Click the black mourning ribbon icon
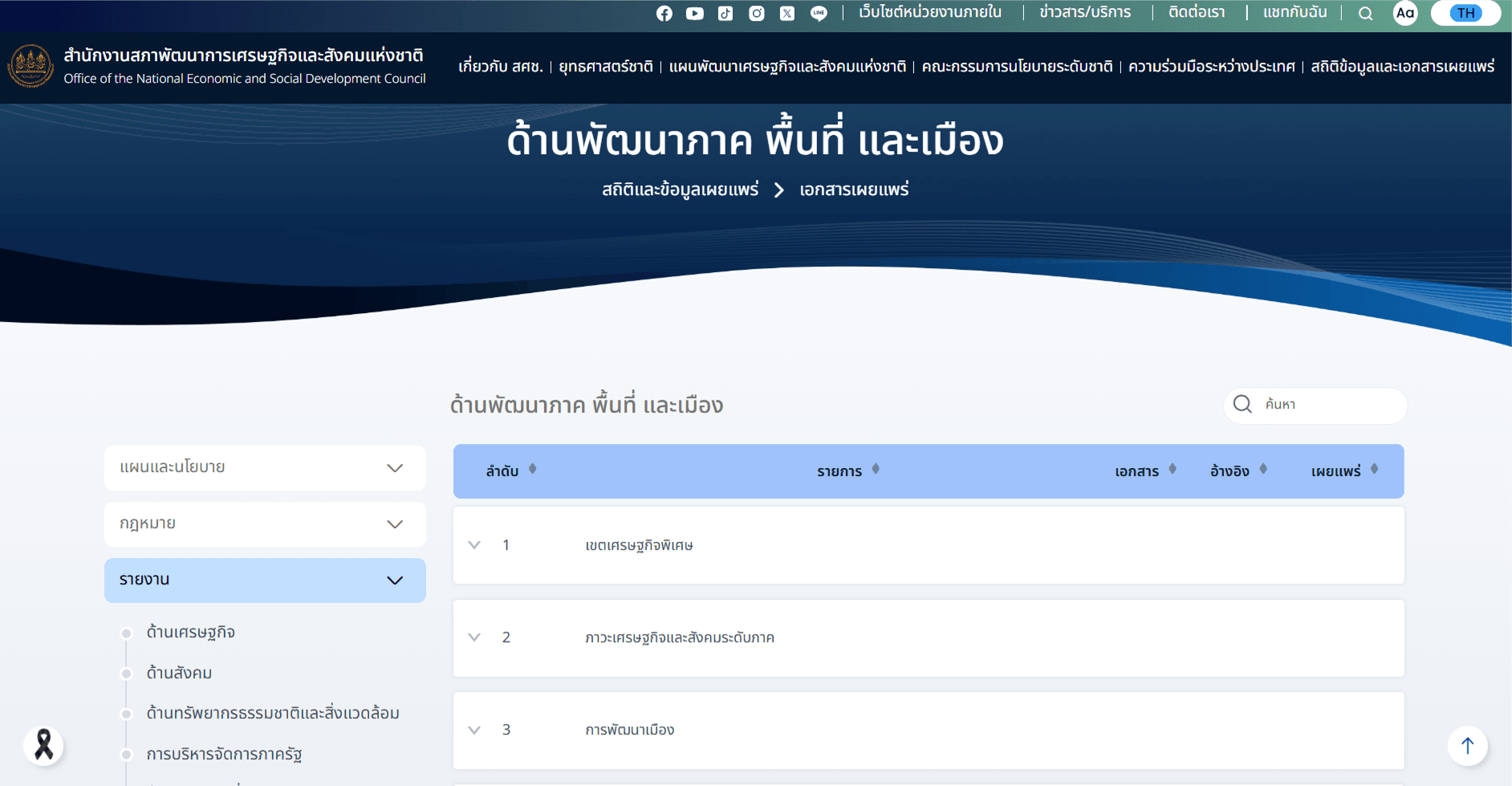 [x=44, y=745]
